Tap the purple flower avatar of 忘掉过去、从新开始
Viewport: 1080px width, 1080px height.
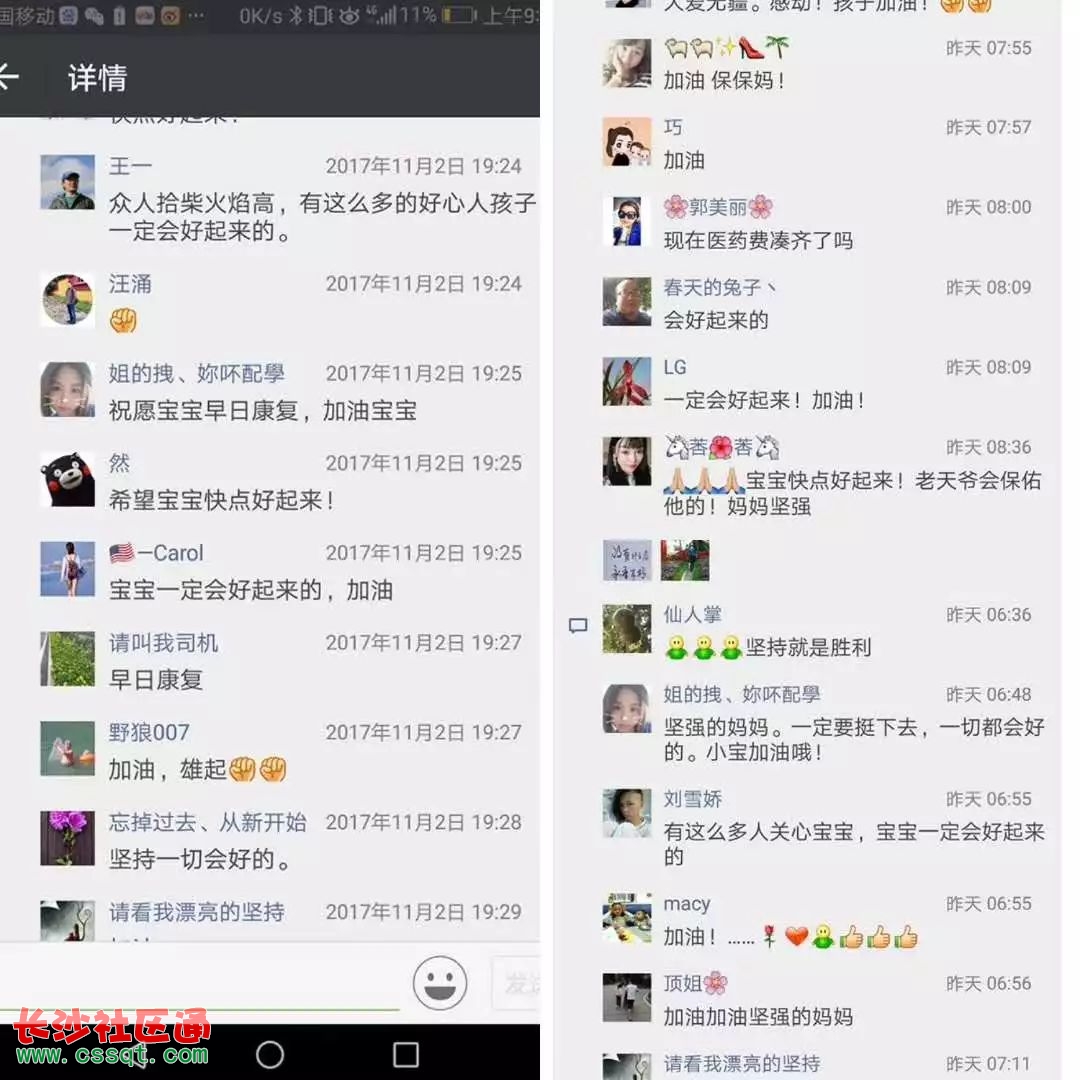click(x=68, y=838)
